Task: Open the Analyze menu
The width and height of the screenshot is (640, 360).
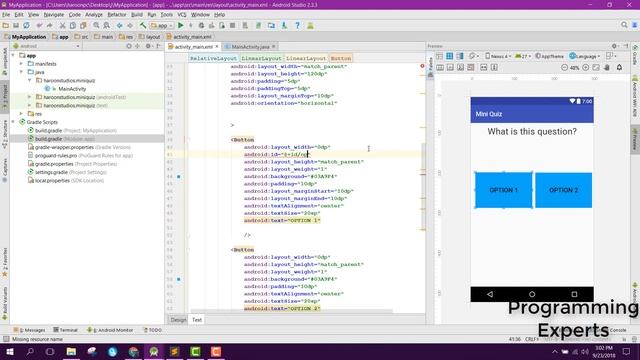Action: 94,15
